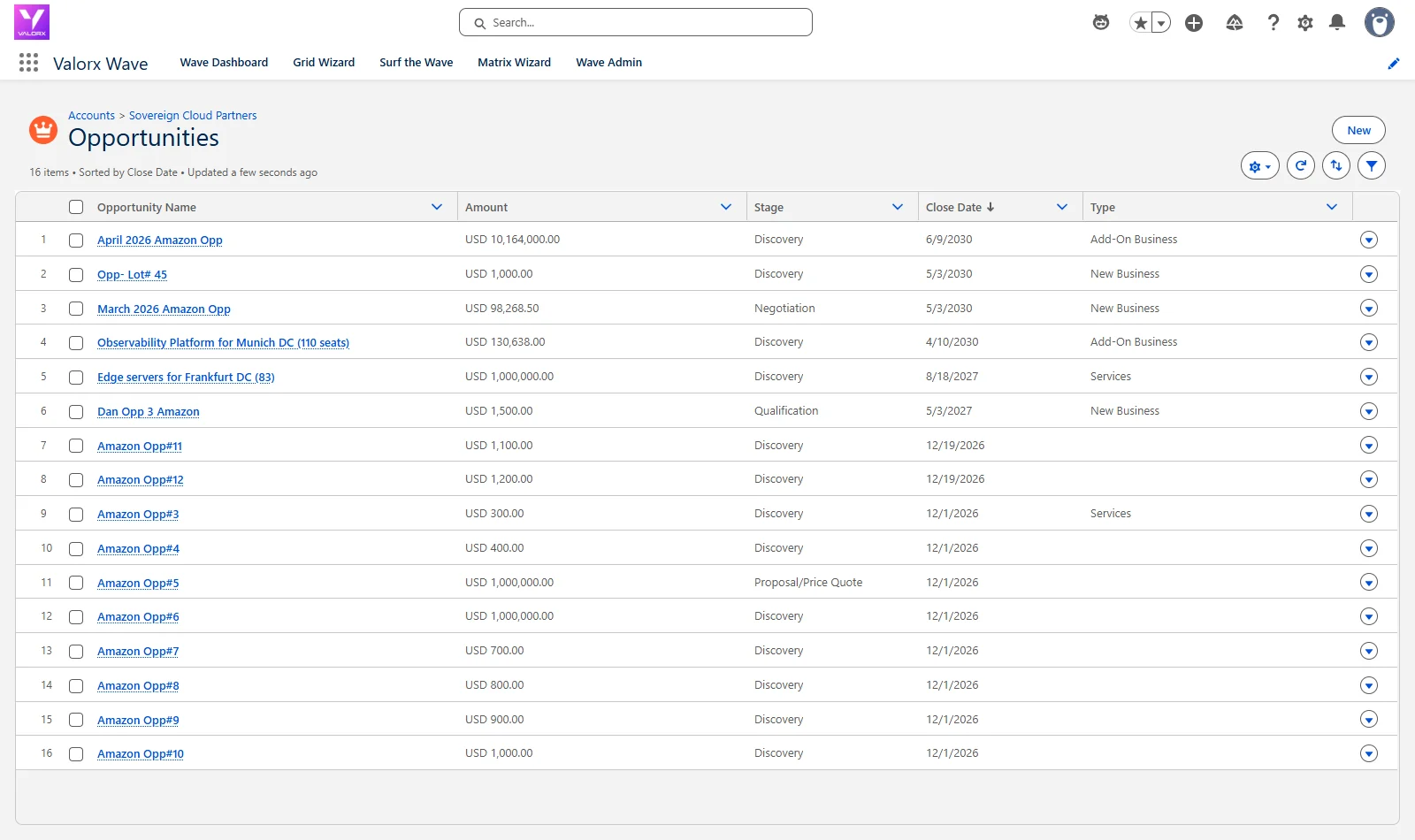The width and height of the screenshot is (1415, 840).
Task: Open row actions for Dan Opp 3 Amazon
Action: [x=1369, y=411]
